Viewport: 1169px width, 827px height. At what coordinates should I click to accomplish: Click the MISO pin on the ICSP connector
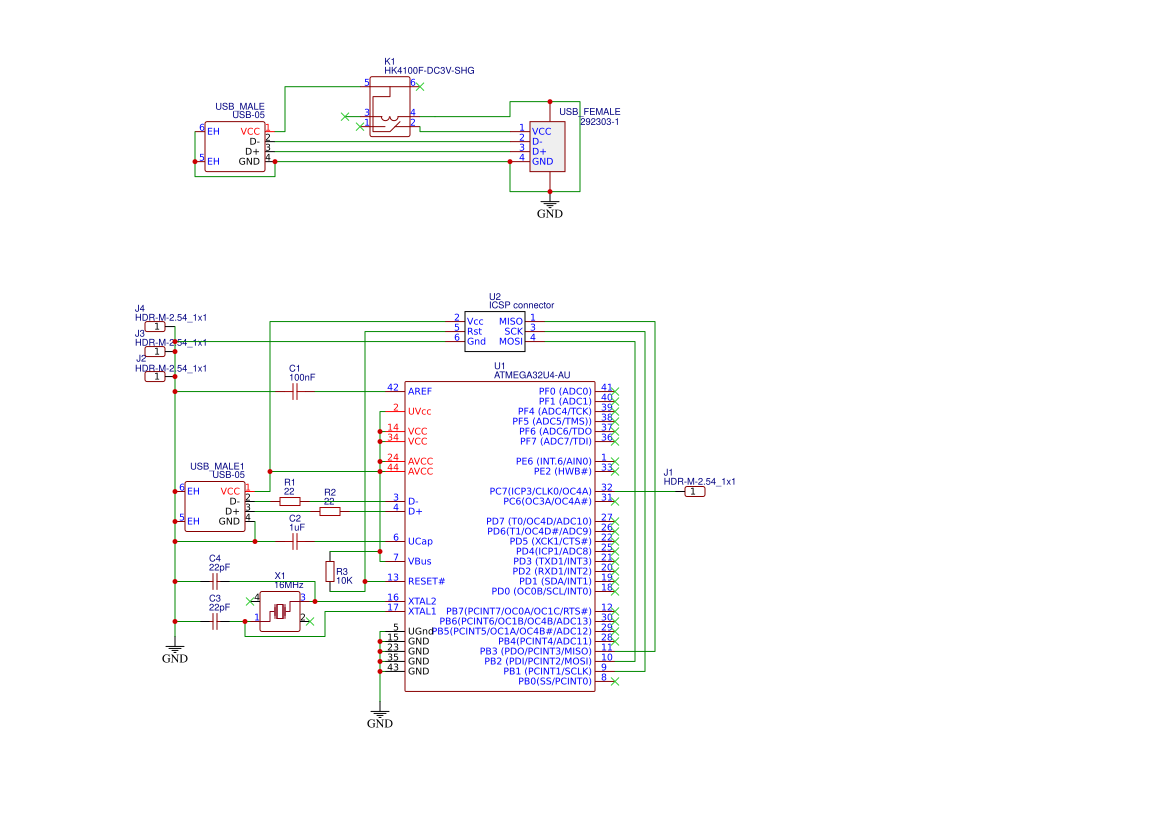click(x=513, y=321)
